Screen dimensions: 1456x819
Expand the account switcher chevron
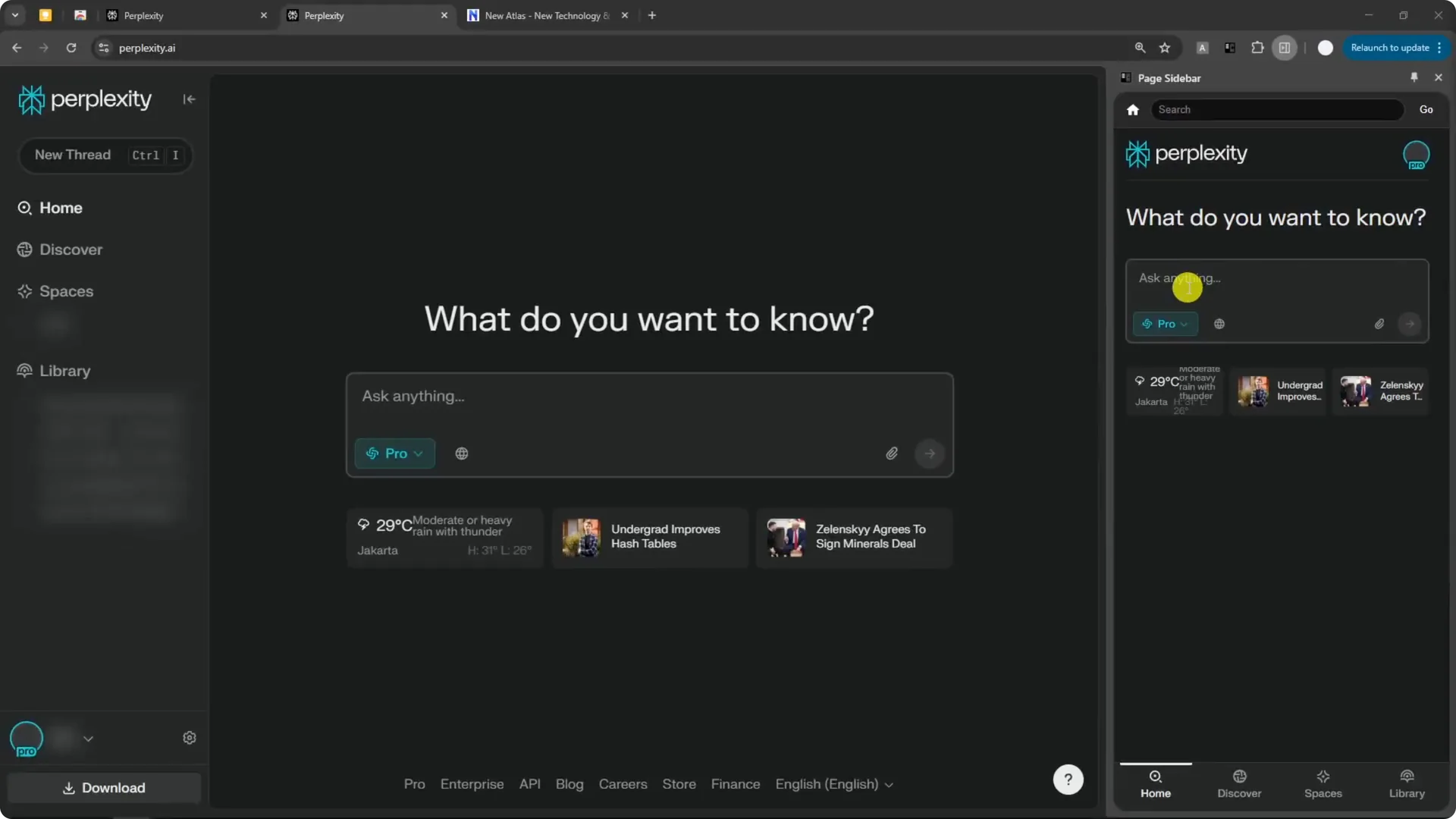(89, 738)
